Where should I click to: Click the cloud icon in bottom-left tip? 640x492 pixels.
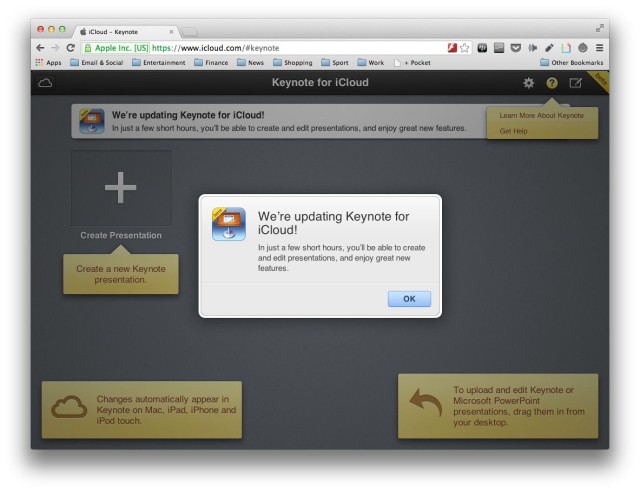pyautogui.click(x=69, y=407)
